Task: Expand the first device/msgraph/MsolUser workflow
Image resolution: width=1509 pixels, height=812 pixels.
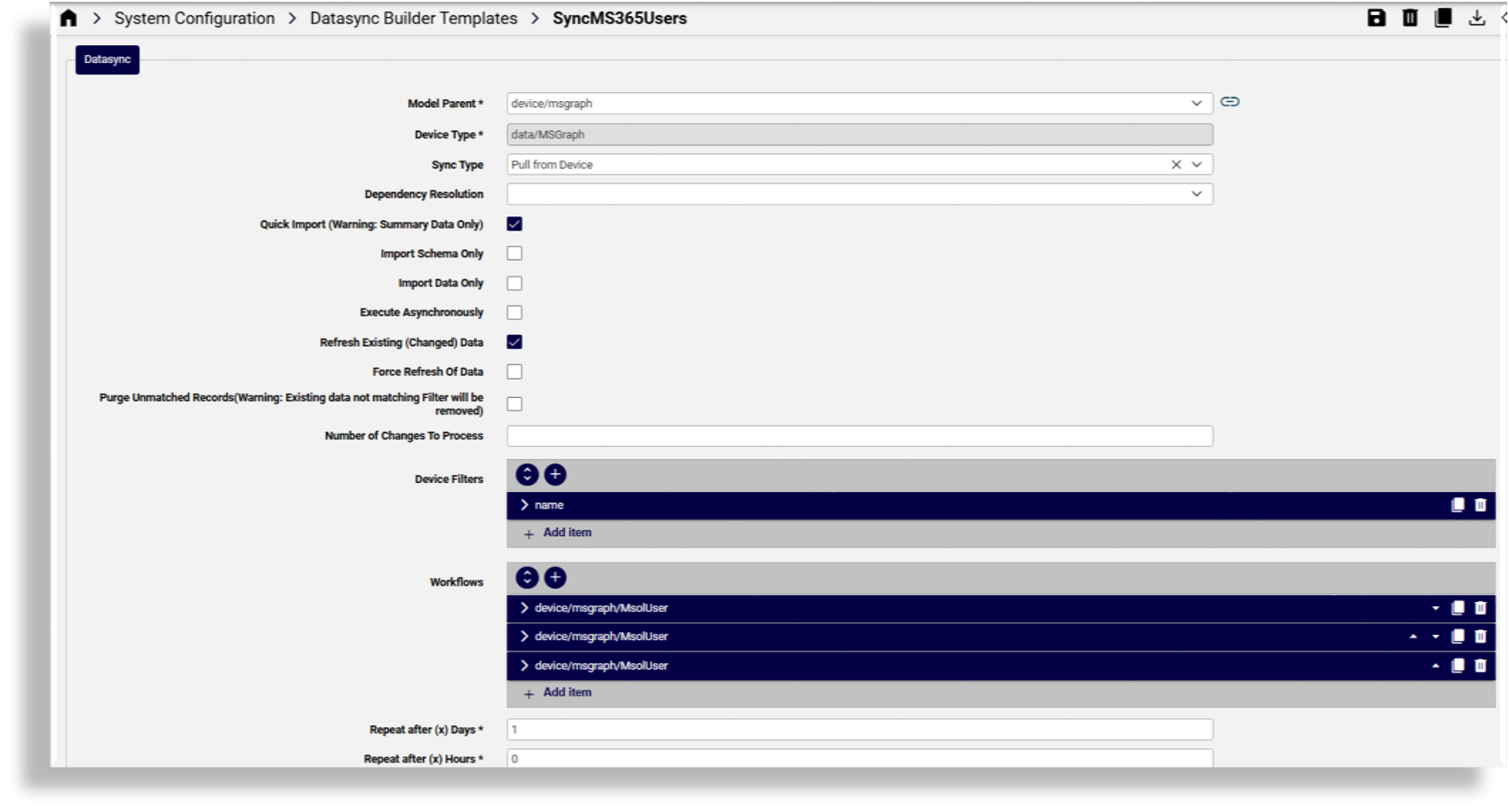Action: (x=522, y=608)
